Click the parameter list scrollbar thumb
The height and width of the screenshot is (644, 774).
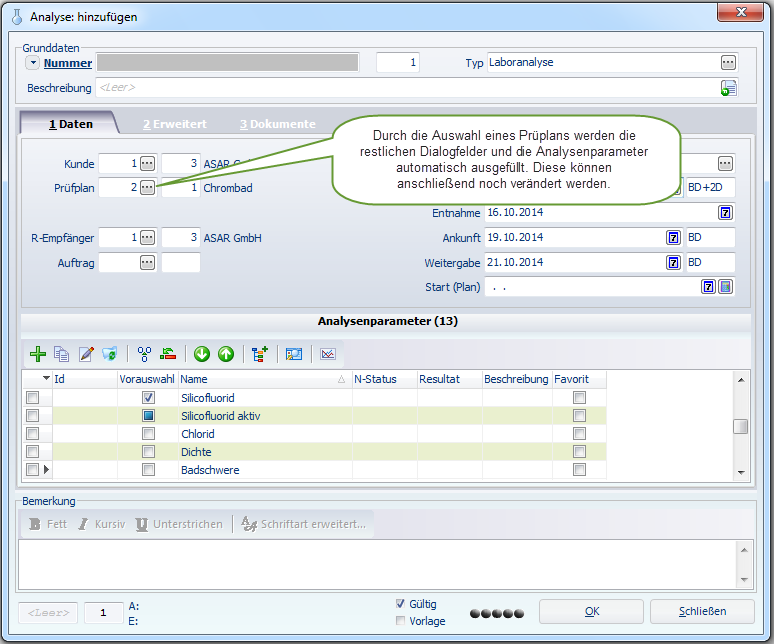pos(740,426)
